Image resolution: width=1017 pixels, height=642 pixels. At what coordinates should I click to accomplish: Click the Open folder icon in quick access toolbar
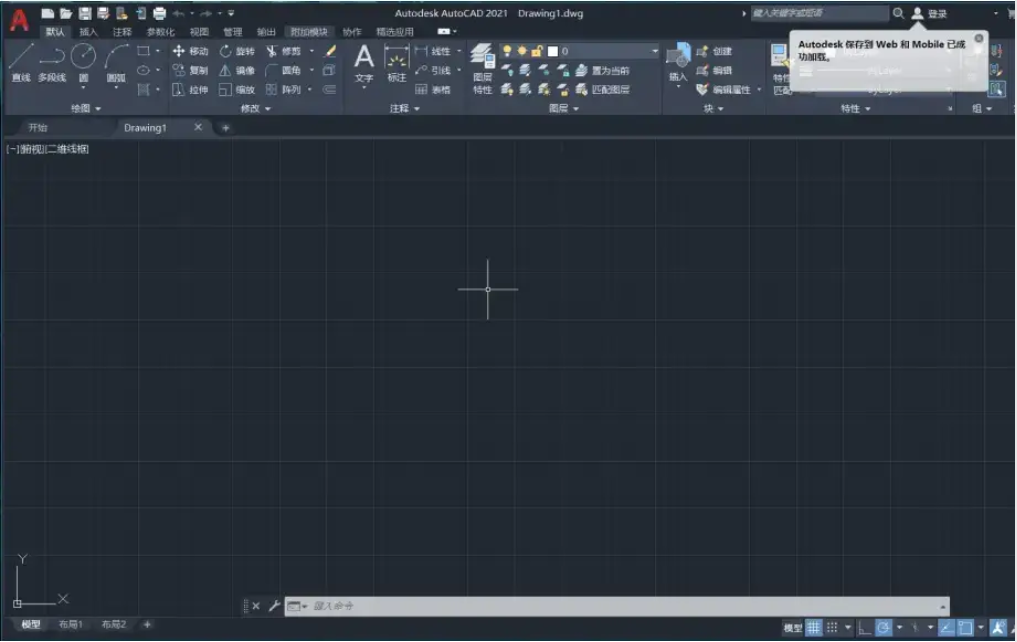(66, 13)
